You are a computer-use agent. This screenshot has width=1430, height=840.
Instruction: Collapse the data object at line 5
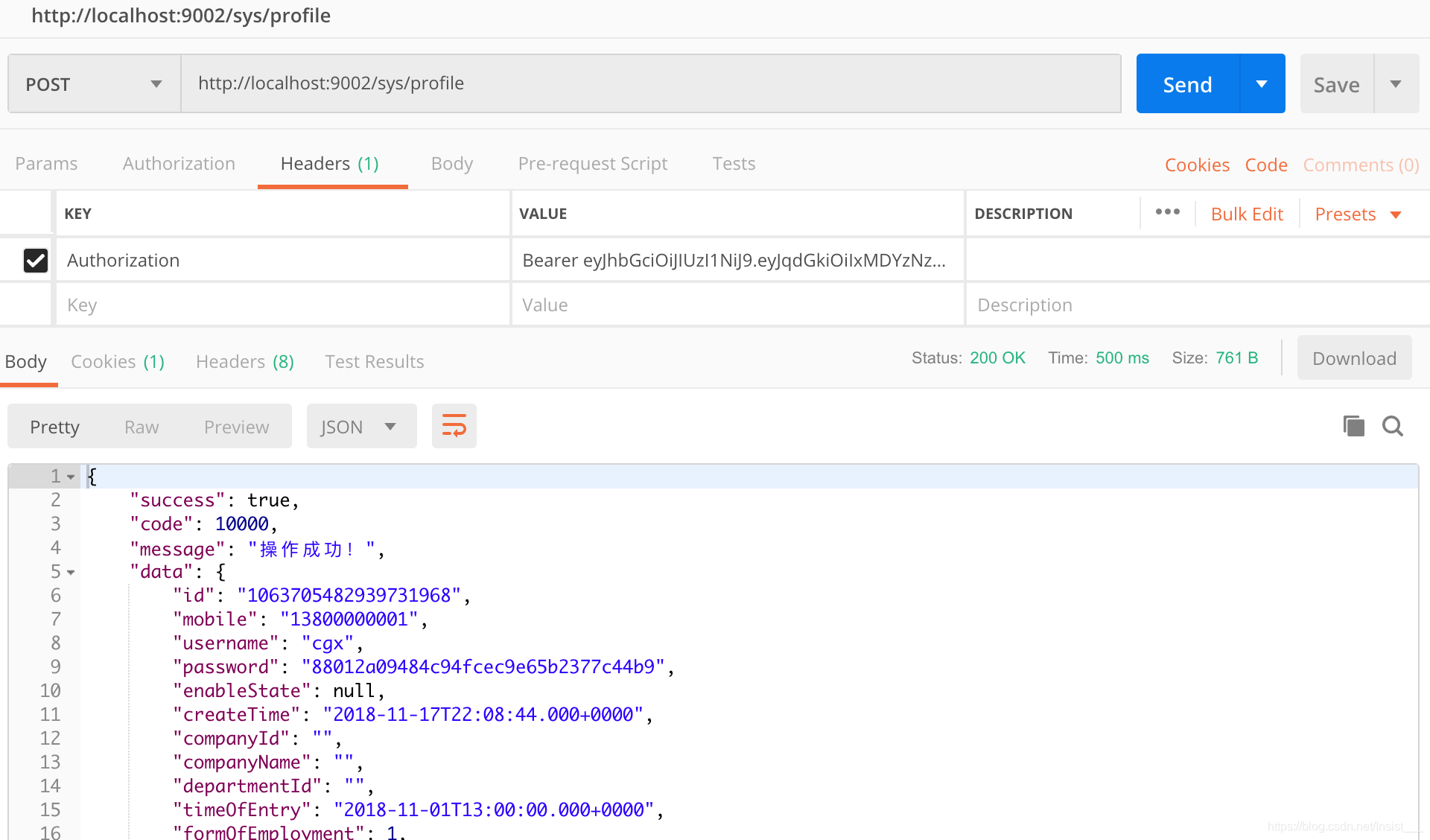(71, 572)
